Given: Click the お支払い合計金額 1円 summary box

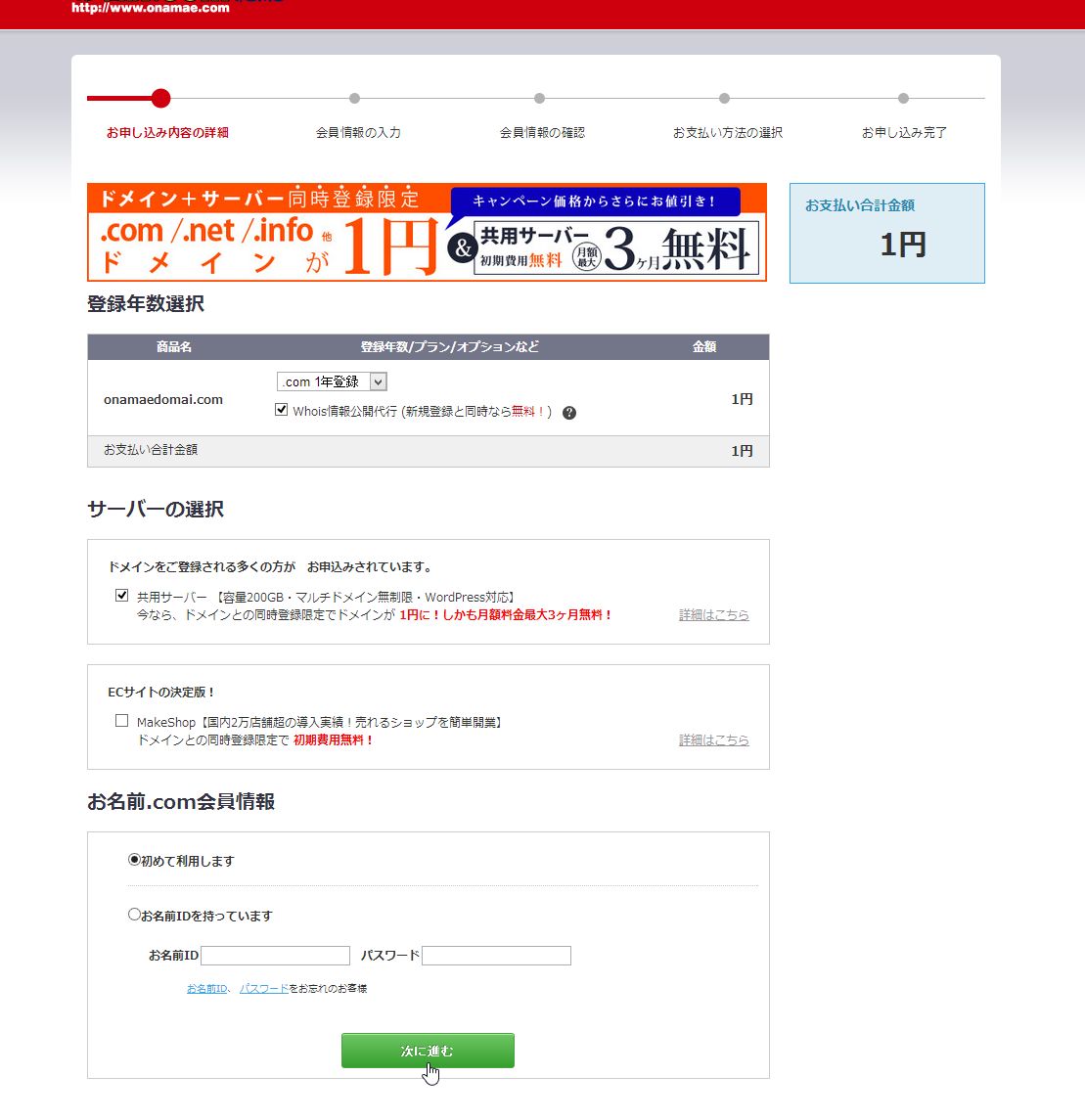Looking at the screenshot, I should (x=887, y=233).
